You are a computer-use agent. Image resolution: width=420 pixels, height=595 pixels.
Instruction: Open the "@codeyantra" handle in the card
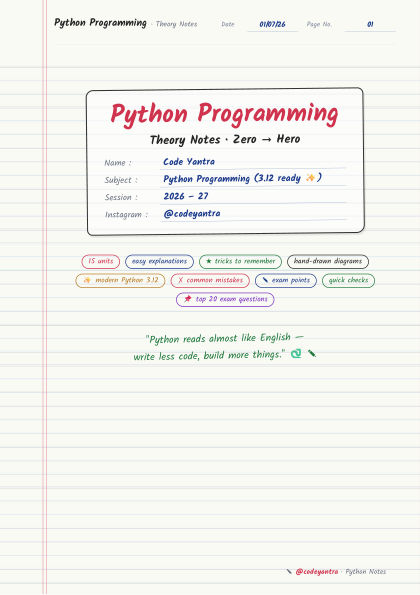pyautogui.click(x=192, y=214)
